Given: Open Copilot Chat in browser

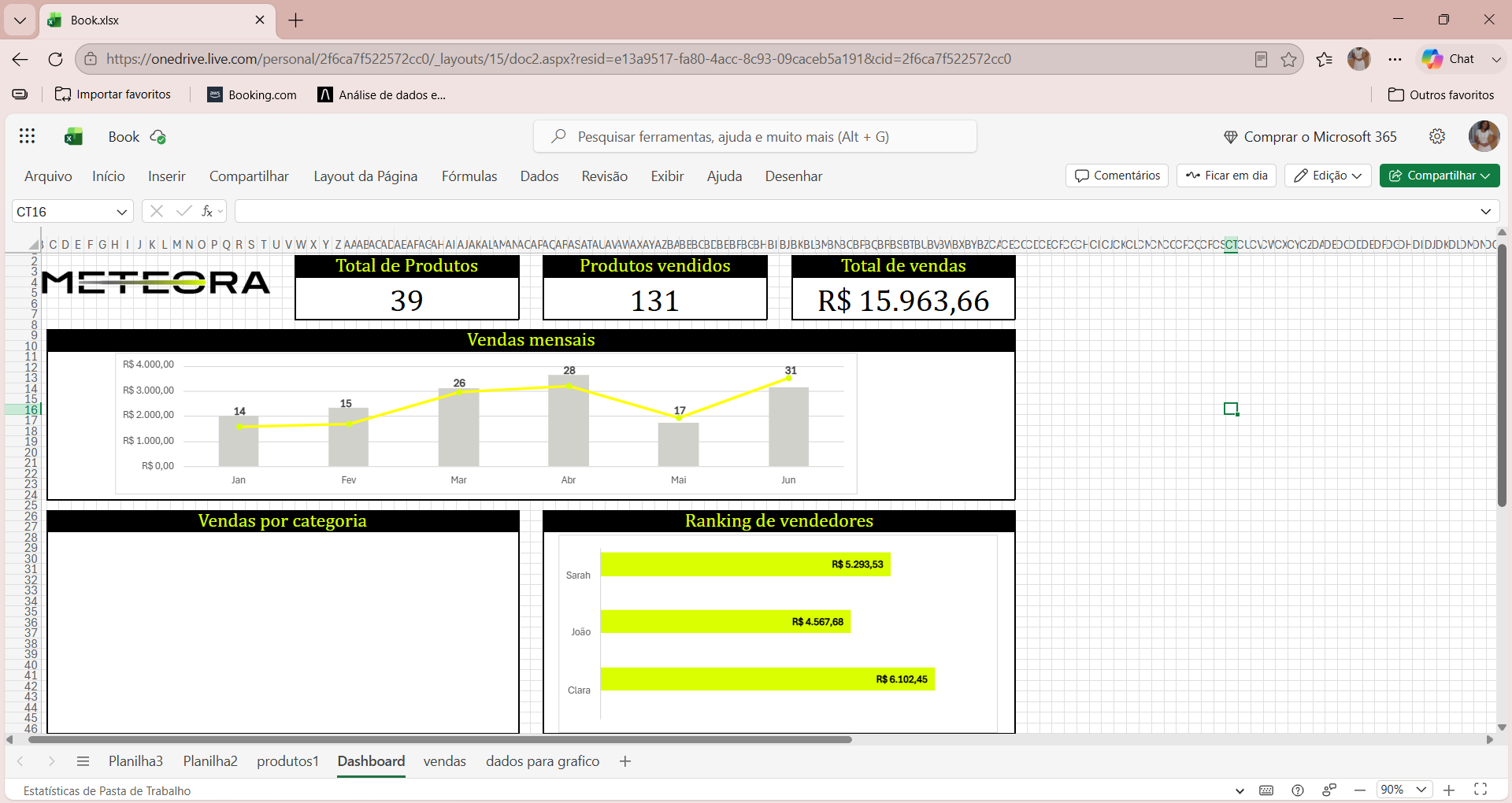Looking at the screenshot, I should coord(1447,59).
